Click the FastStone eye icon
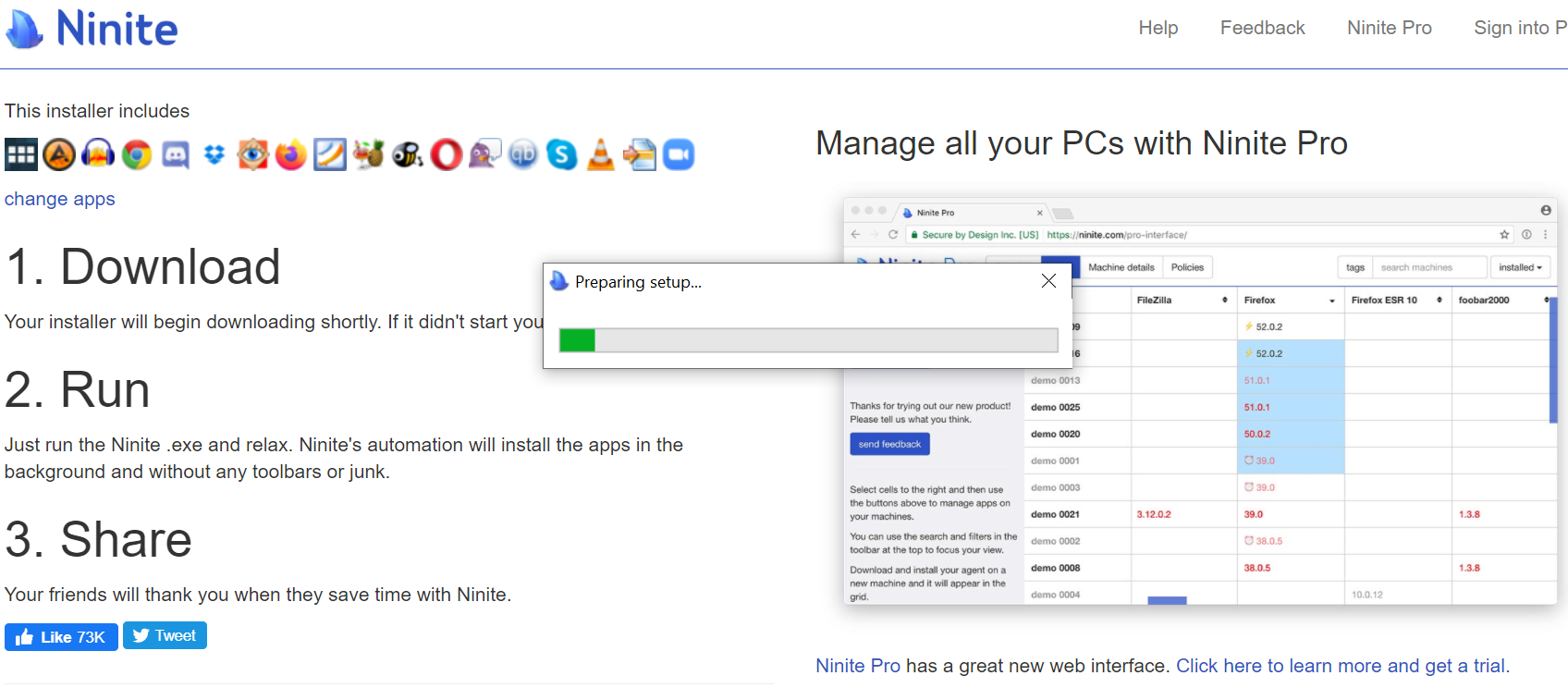Image resolution: width=1568 pixels, height=688 pixels. pyautogui.click(x=252, y=154)
